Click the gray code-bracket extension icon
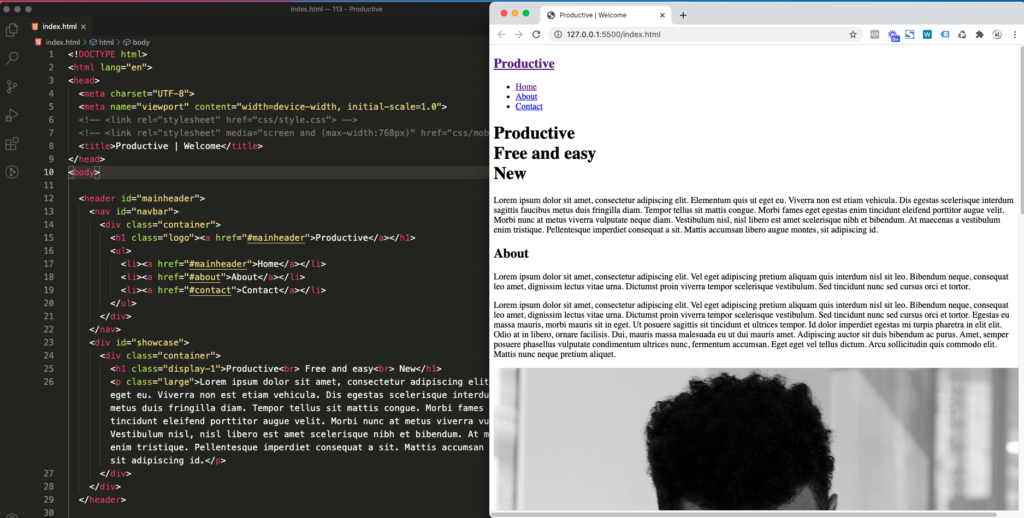This screenshot has width=1024, height=518. click(x=874, y=35)
